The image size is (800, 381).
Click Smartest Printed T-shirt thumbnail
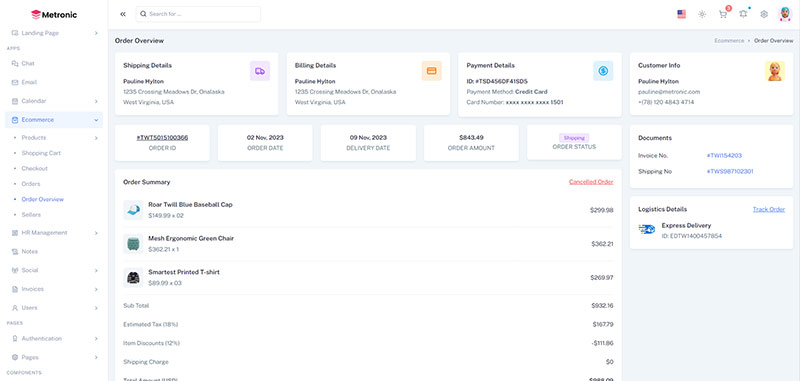pos(133,277)
